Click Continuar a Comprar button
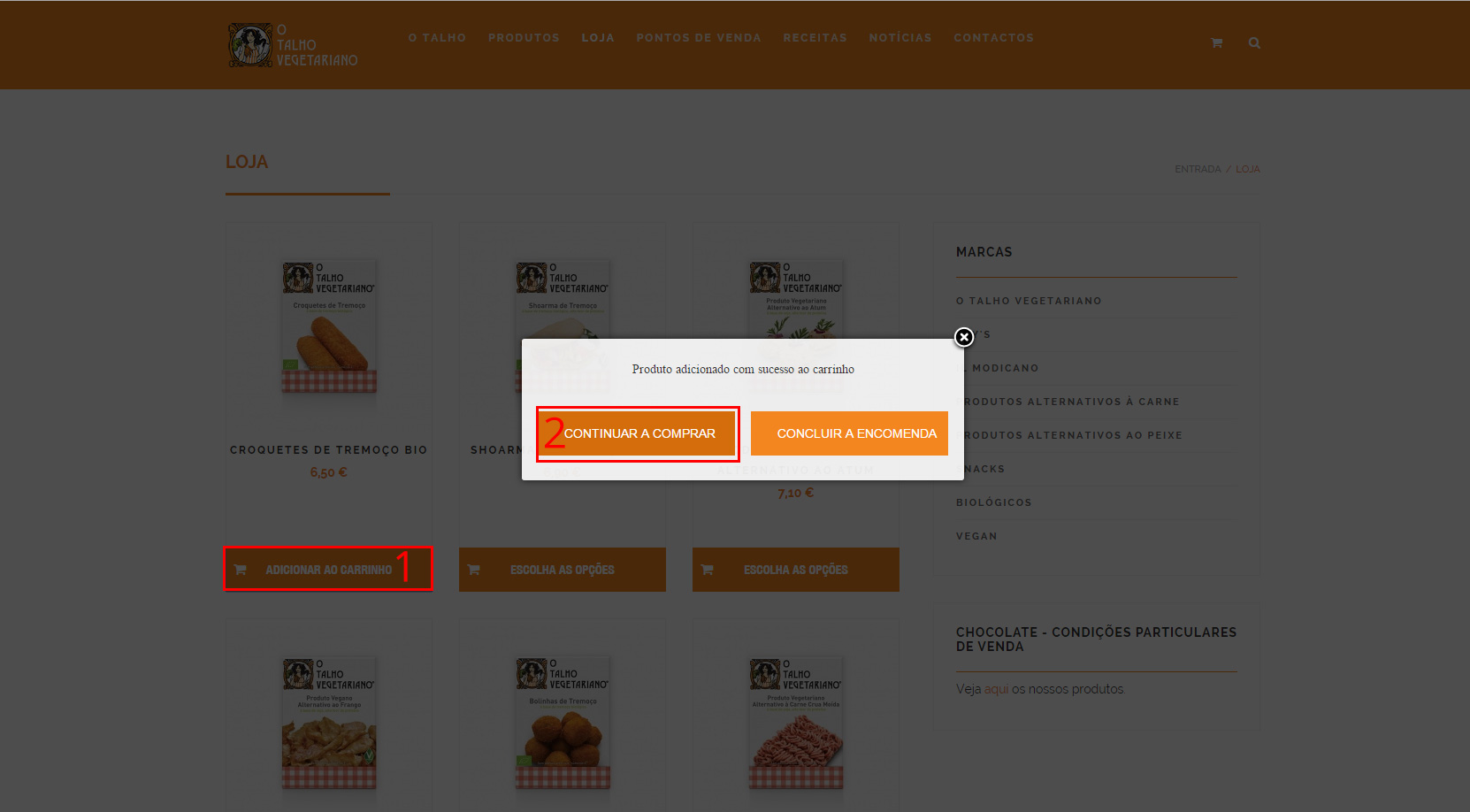Image resolution: width=1470 pixels, height=812 pixels. (x=638, y=433)
